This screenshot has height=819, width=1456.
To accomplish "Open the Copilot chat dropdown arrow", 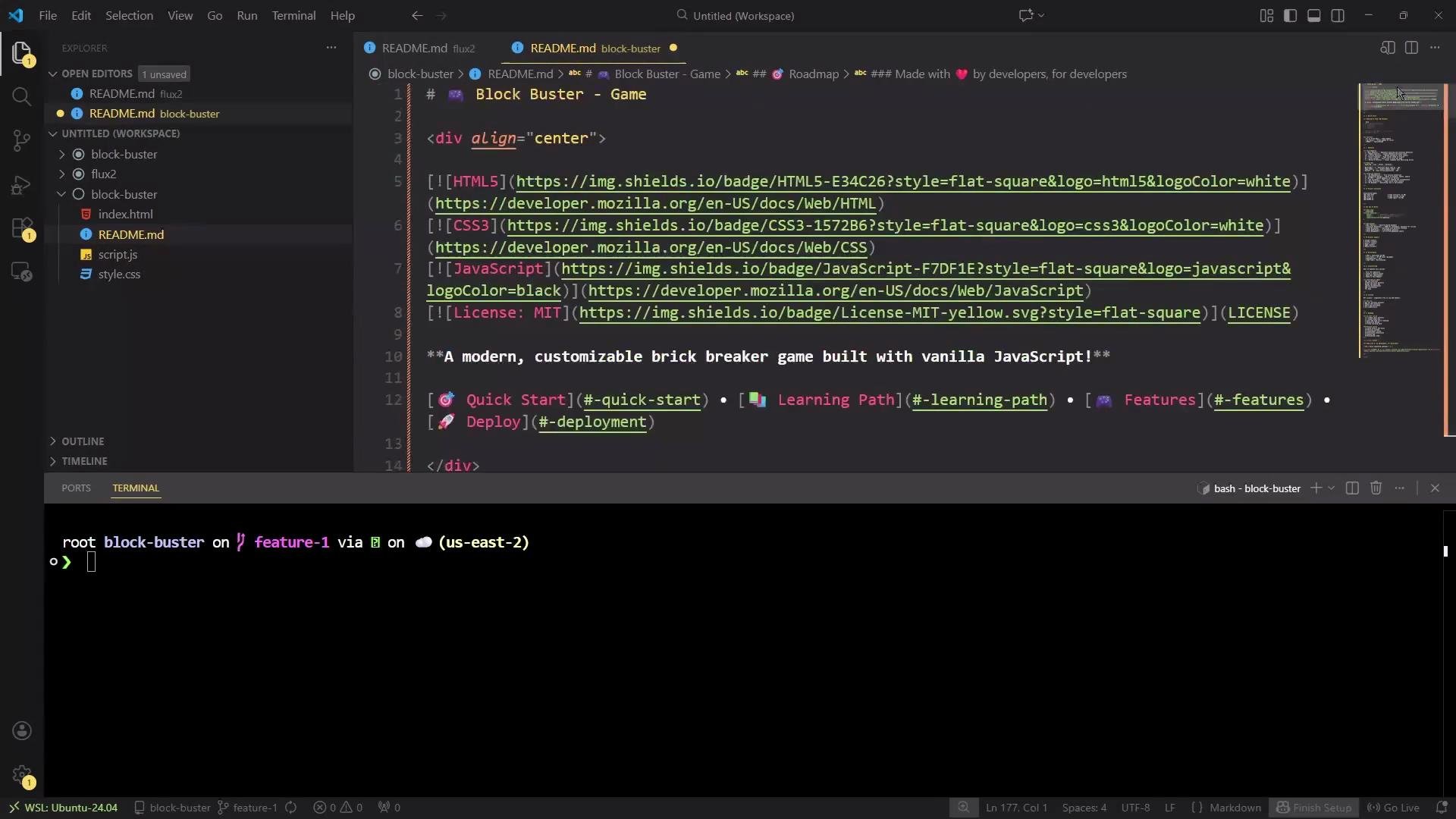I will (x=1042, y=15).
